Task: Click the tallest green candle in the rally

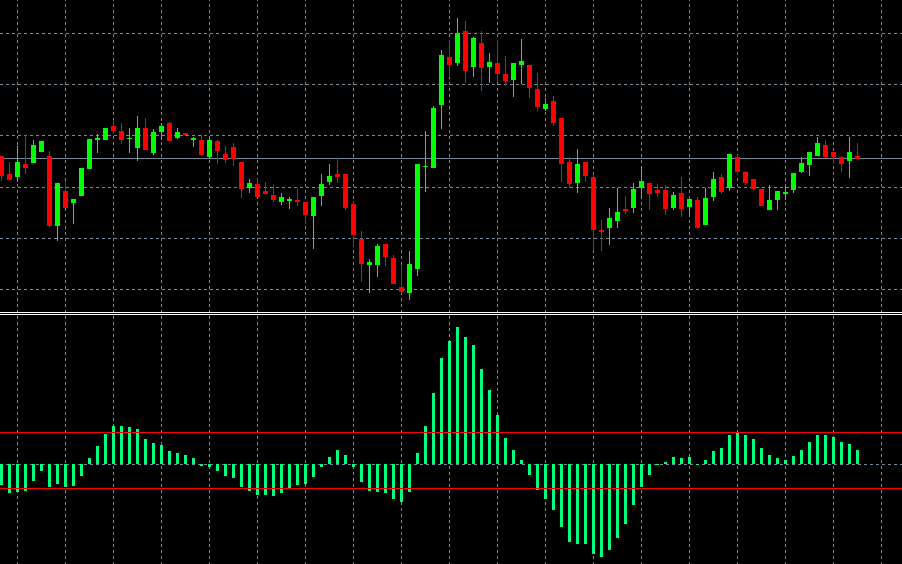Action: click(x=418, y=216)
